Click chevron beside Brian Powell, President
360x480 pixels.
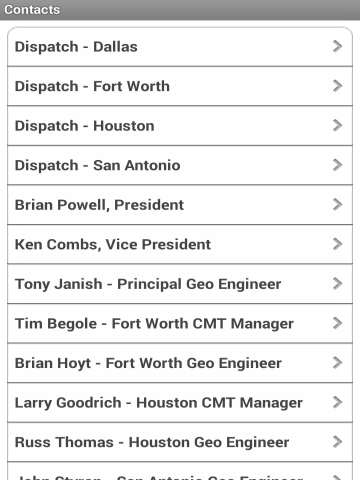tap(337, 204)
